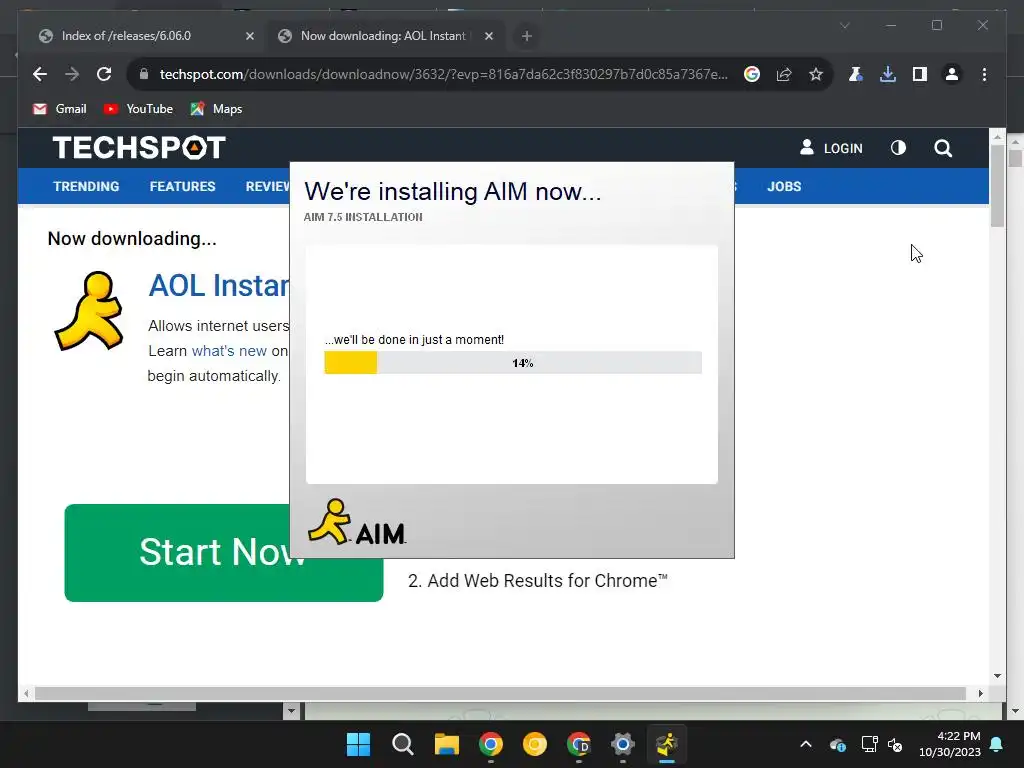Open Chrome three-dot menu
This screenshot has height=768, width=1024.
(x=984, y=74)
